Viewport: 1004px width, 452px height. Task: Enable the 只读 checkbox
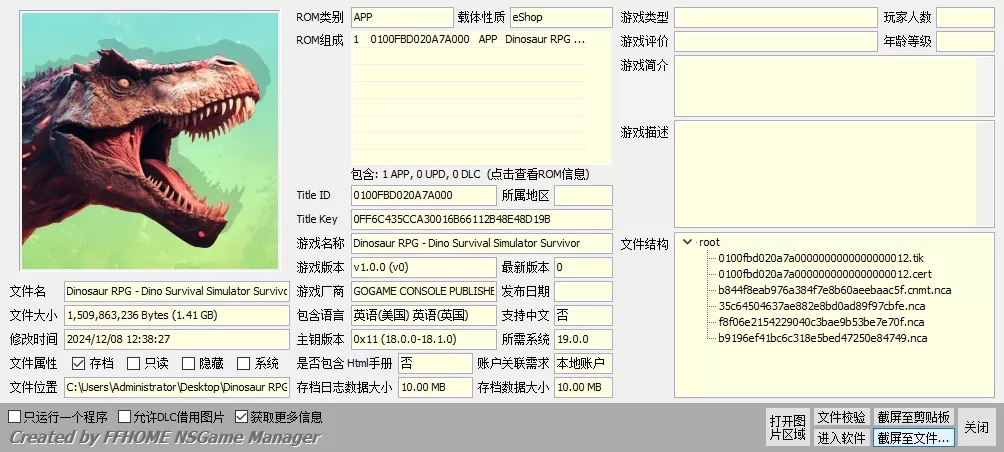pyautogui.click(x=133, y=364)
